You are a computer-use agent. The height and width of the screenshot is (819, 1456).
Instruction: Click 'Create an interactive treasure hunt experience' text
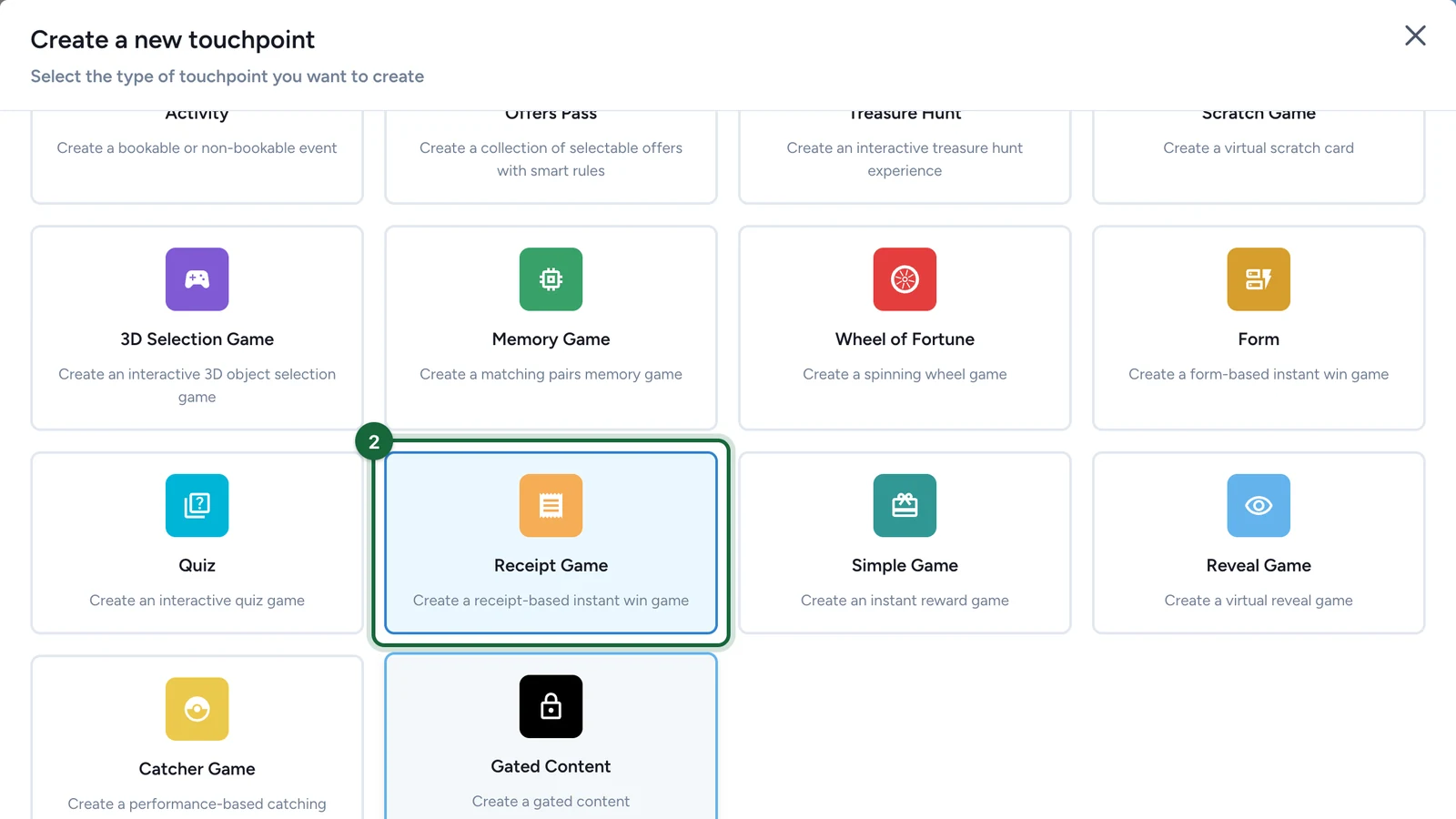click(x=905, y=159)
